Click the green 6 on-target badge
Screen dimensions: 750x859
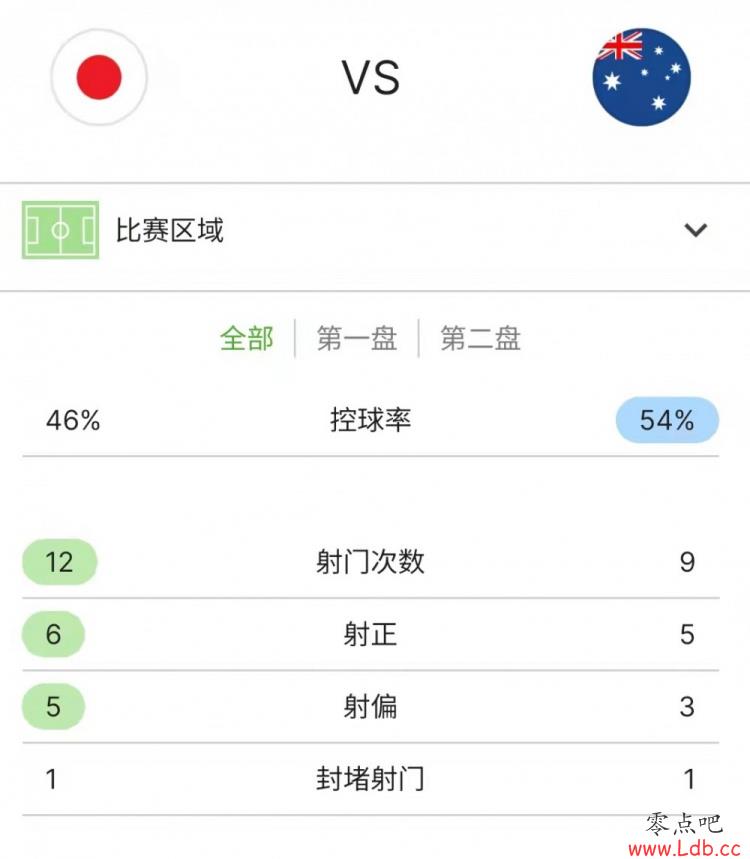pos(53,634)
